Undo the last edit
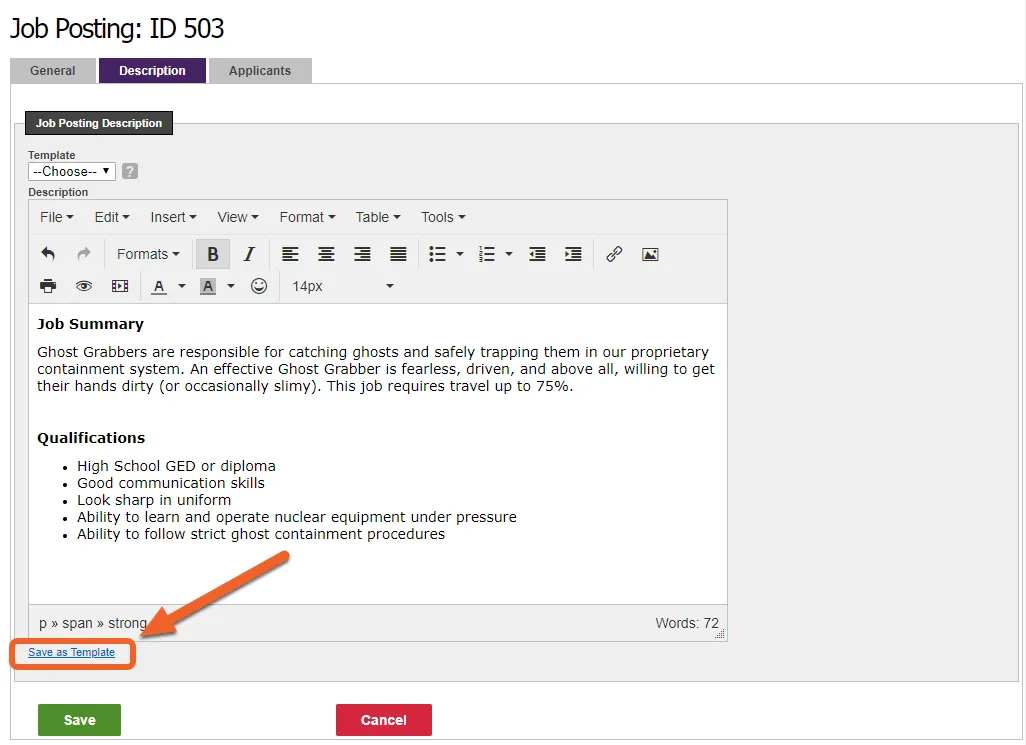1026x745 pixels. click(x=48, y=254)
